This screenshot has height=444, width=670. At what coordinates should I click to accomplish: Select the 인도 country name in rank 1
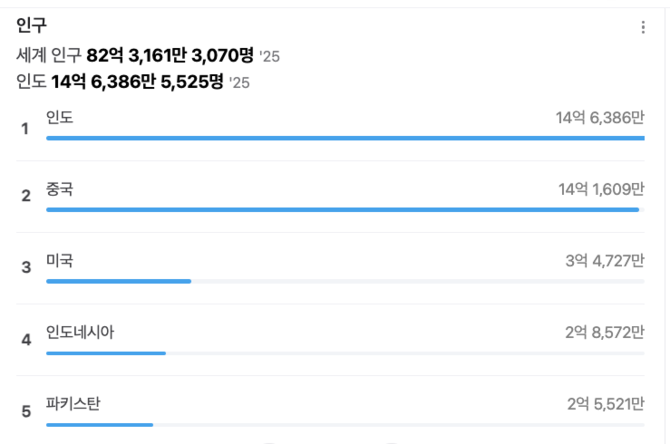(x=60, y=118)
